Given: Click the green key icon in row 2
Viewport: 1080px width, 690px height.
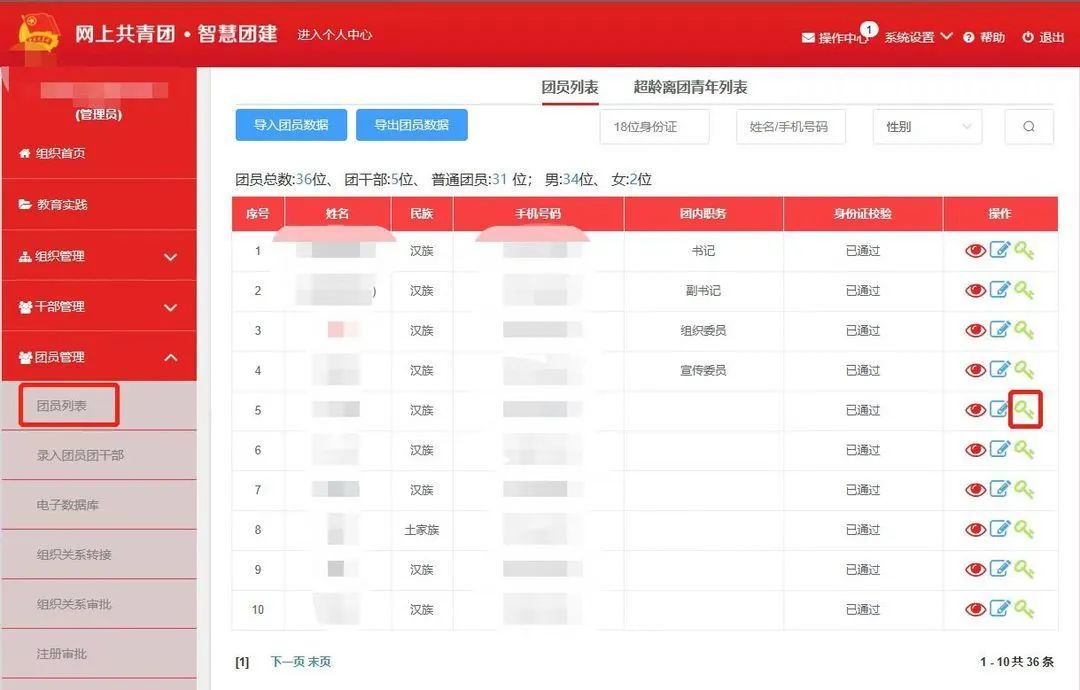Looking at the screenshot, I should pos(1024,291).
